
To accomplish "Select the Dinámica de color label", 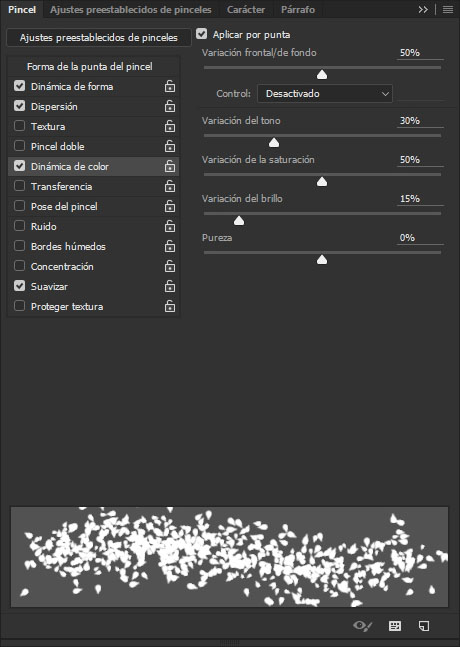I will (x=70, y=166).
